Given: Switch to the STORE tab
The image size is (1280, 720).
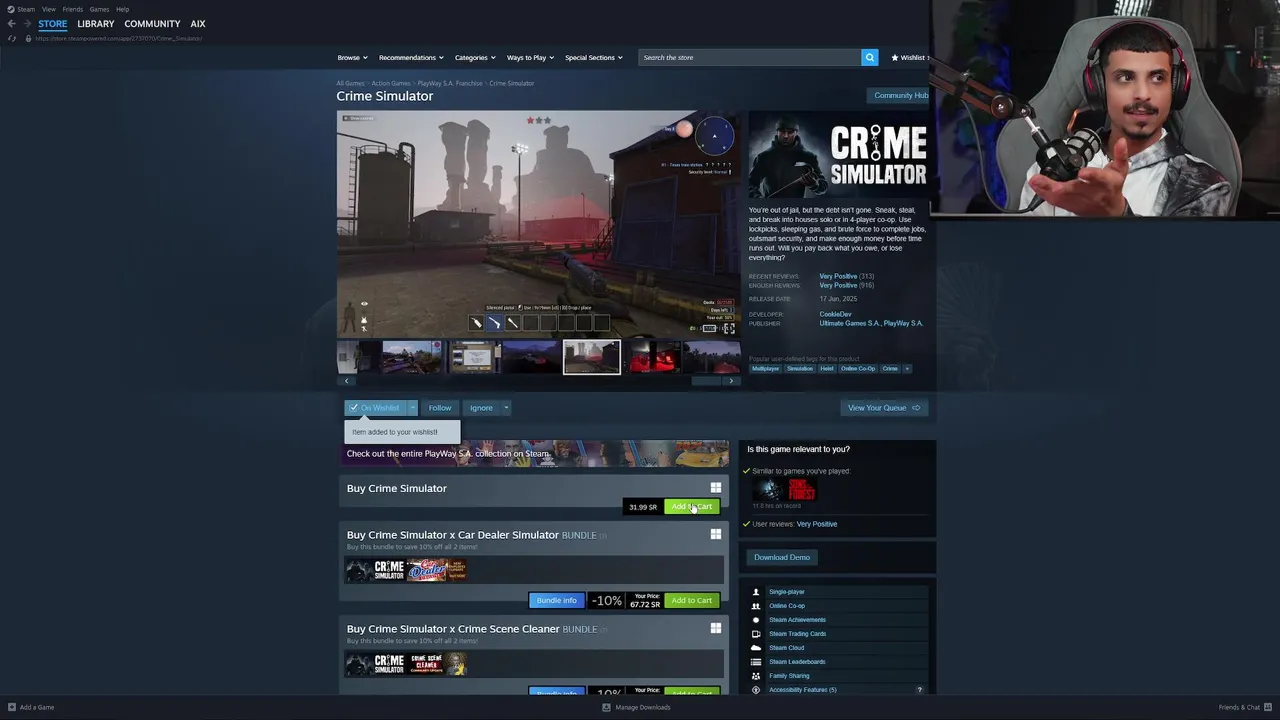Looking at the screenshot, I should click(x=53, y=24).
